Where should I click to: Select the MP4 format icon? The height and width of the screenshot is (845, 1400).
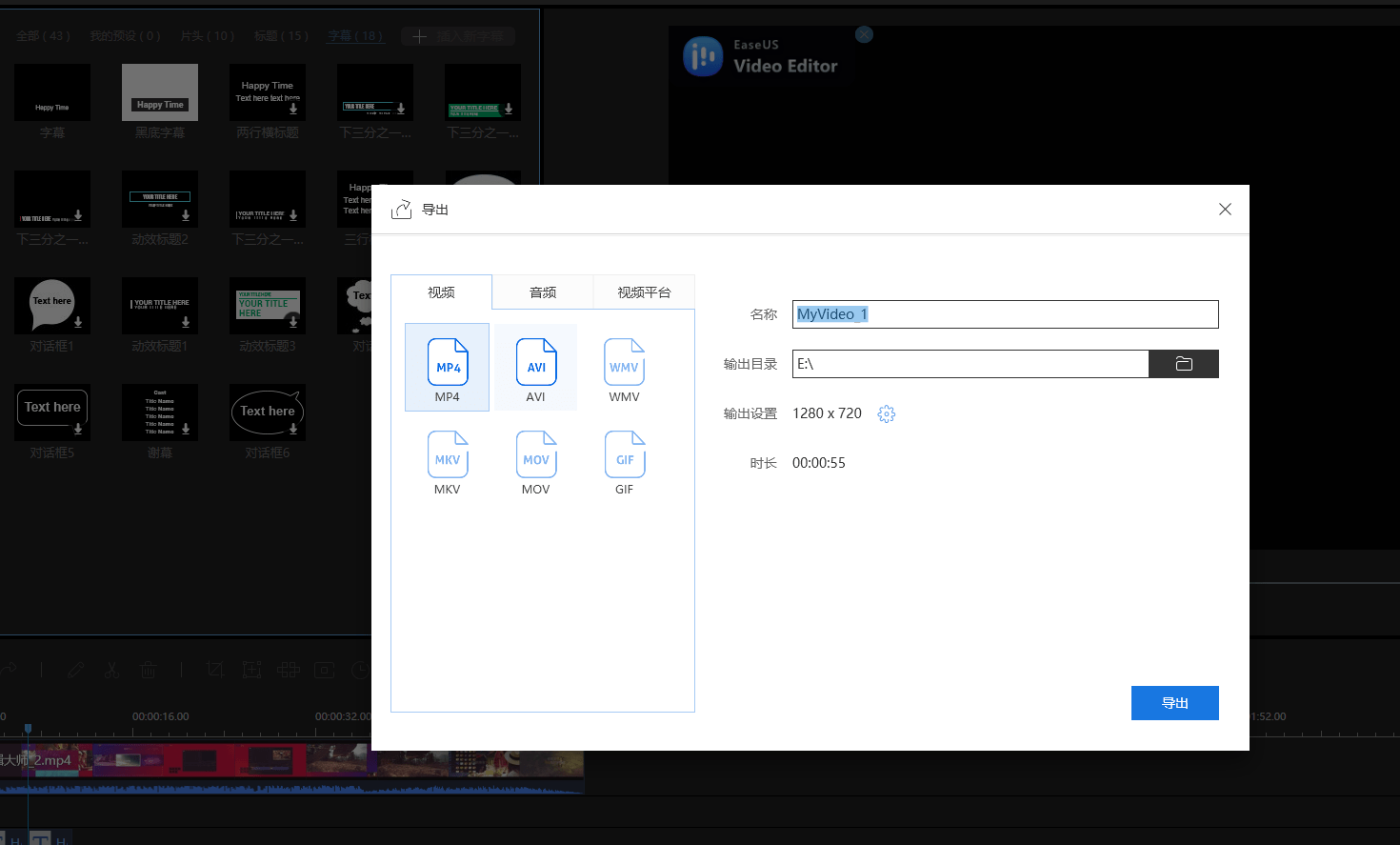(448, 363)
